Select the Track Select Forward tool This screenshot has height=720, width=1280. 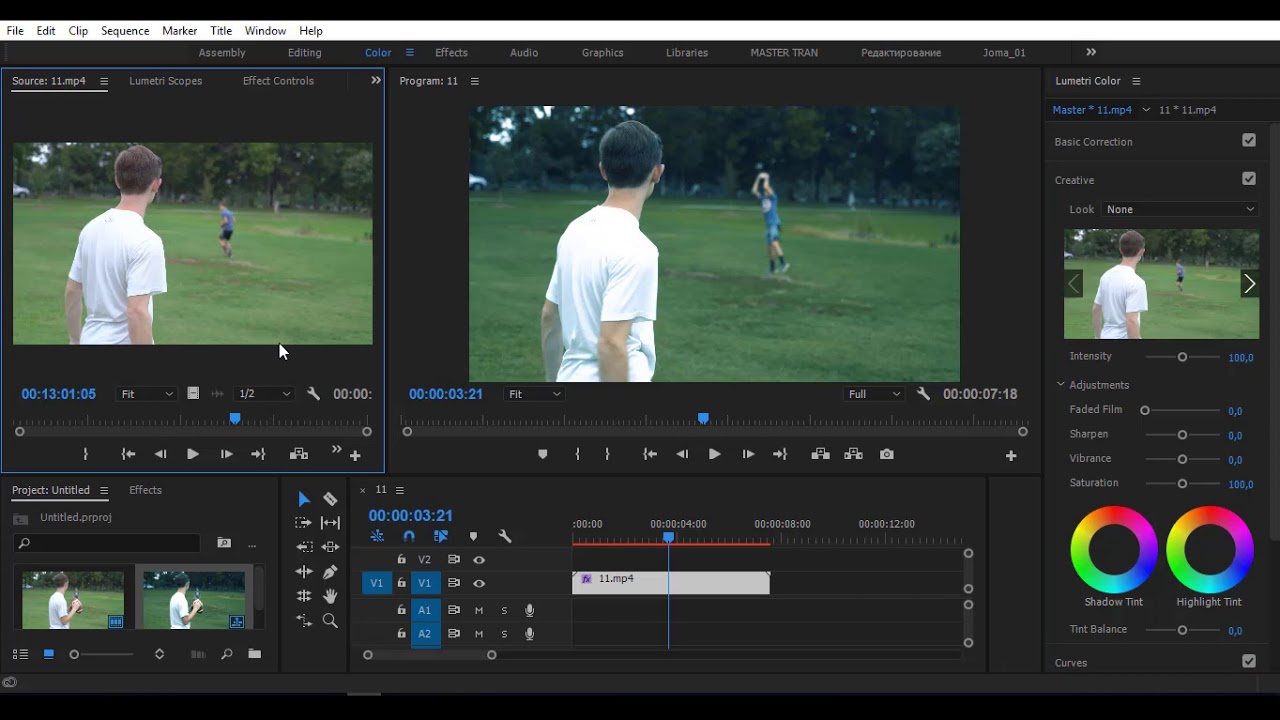click(x=304, y=523)
